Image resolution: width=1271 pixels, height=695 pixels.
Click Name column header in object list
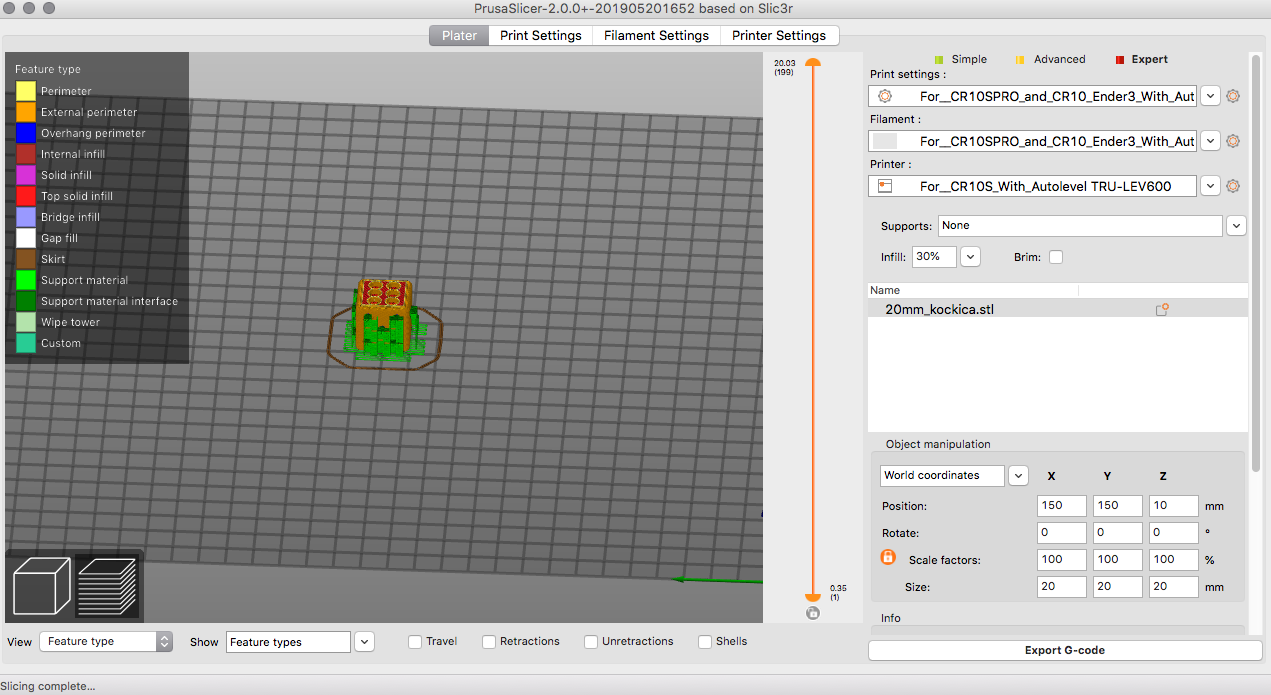973,290
